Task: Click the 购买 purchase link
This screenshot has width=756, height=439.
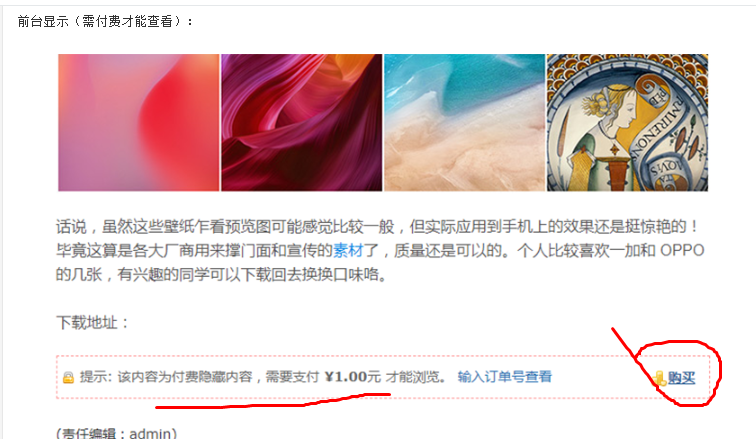Action: (x=681, y=378)
